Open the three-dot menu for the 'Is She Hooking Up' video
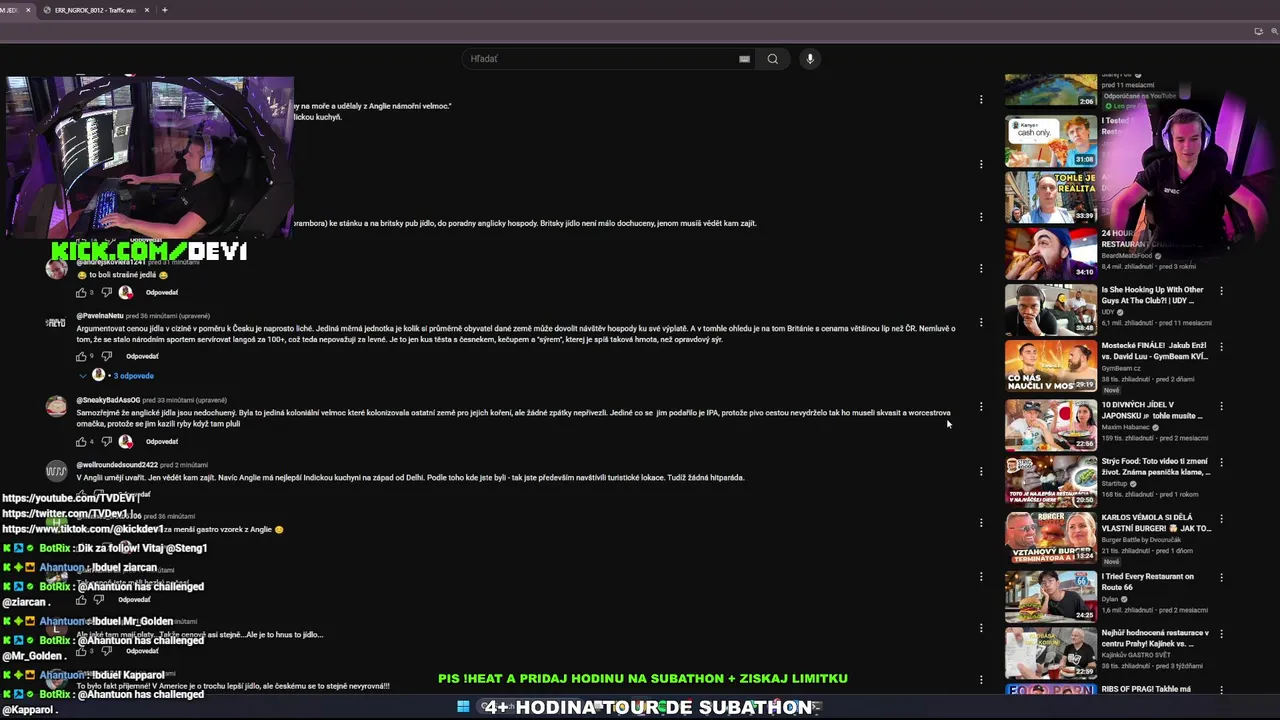Viewport: 1280px width, 720px height. pos(1221,291)
